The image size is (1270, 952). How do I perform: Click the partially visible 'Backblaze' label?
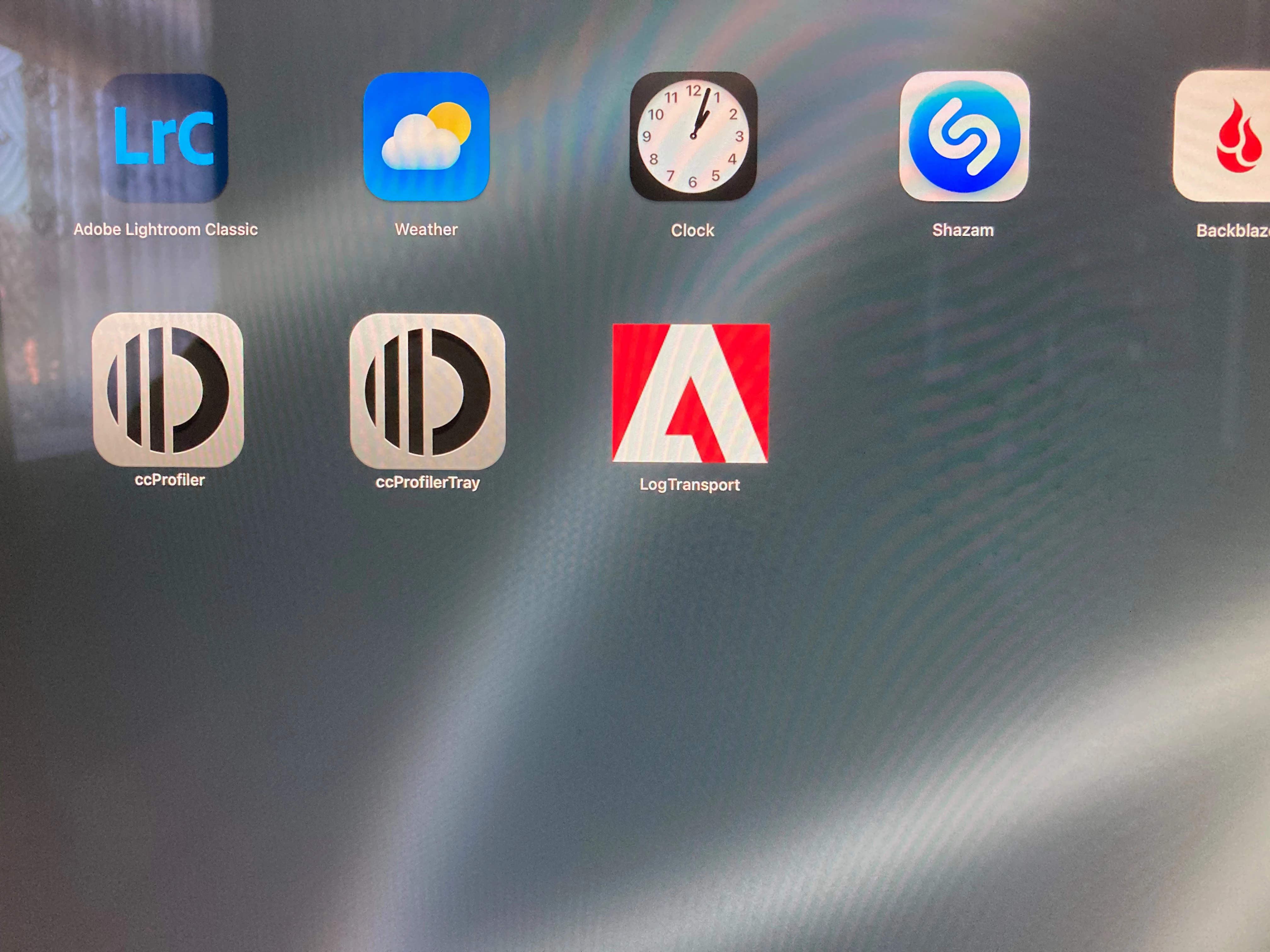point(1233,231)
